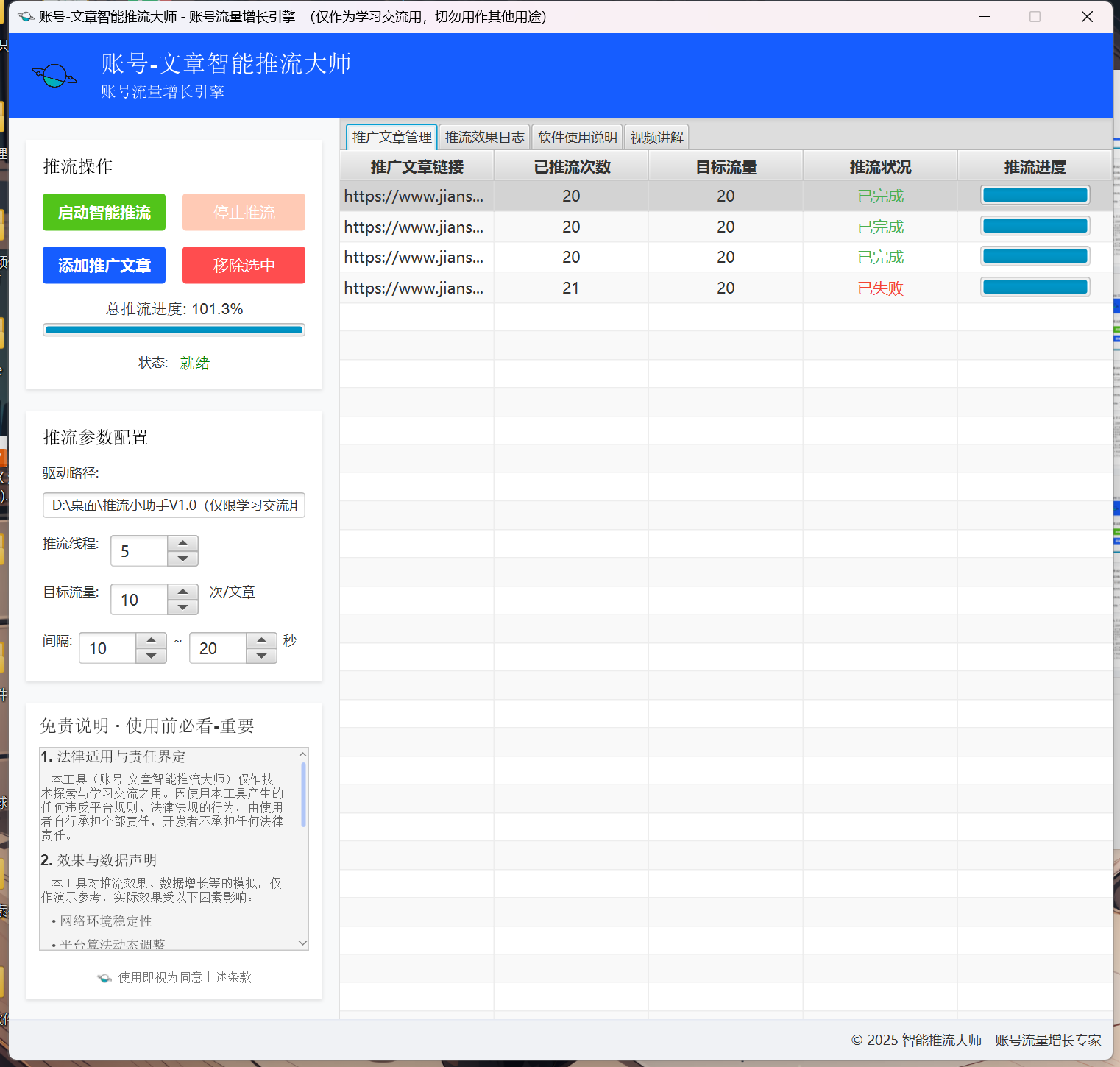1120x1067 pixels.
Task: Increase 推流线程 using the up arrow
Action: tap(182, 544)
